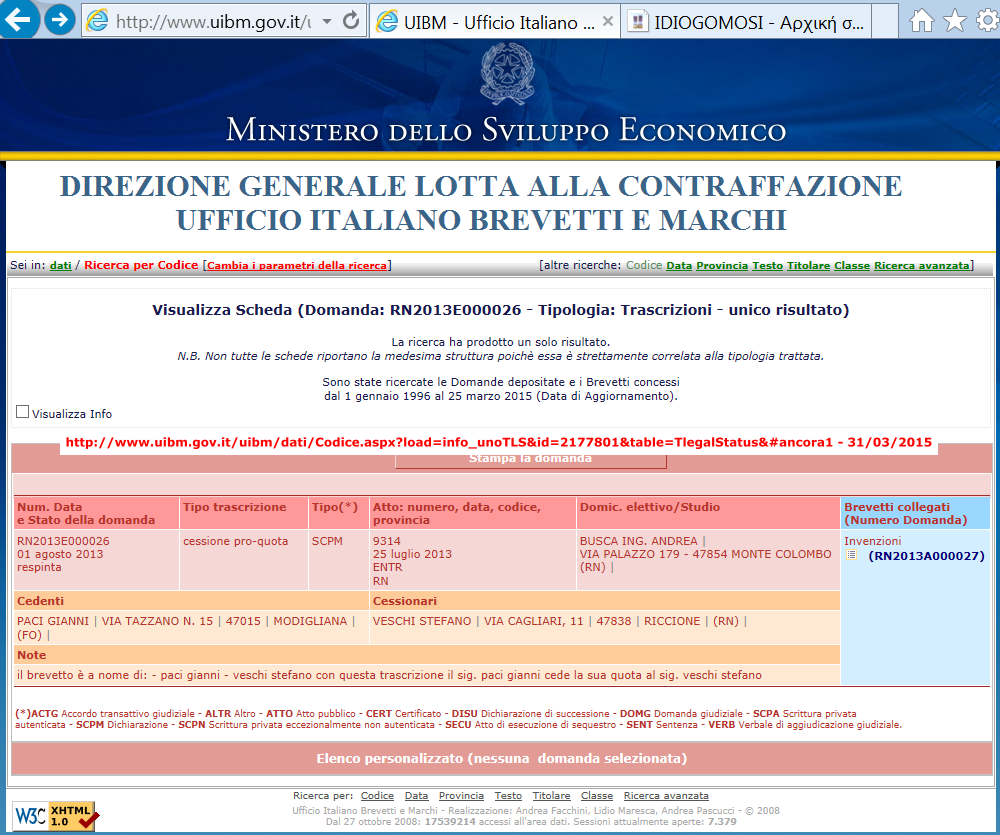This screenshot has height=835, width=1000.
Task: Open browser Tools gear icon
Action: [x=987, y=21]
